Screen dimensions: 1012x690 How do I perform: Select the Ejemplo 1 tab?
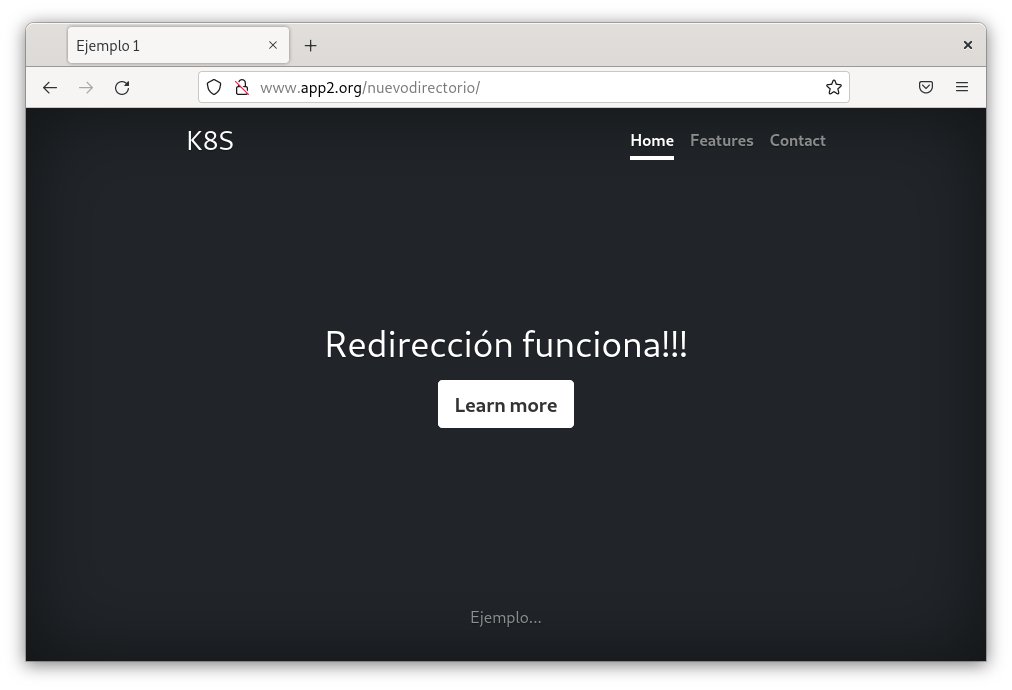pyautogui.click(x=160, y=46)
